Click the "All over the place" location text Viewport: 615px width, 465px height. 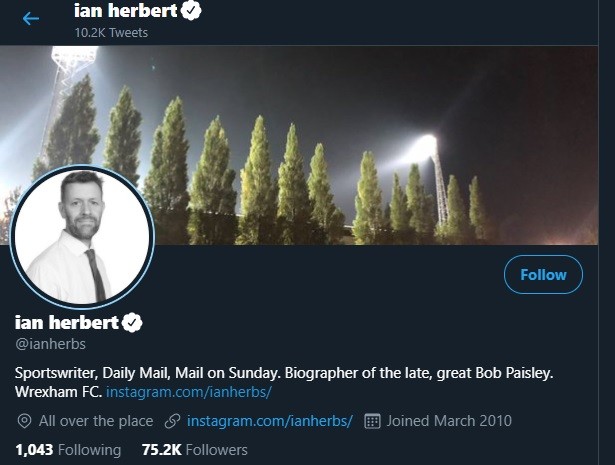coord(96,421)
